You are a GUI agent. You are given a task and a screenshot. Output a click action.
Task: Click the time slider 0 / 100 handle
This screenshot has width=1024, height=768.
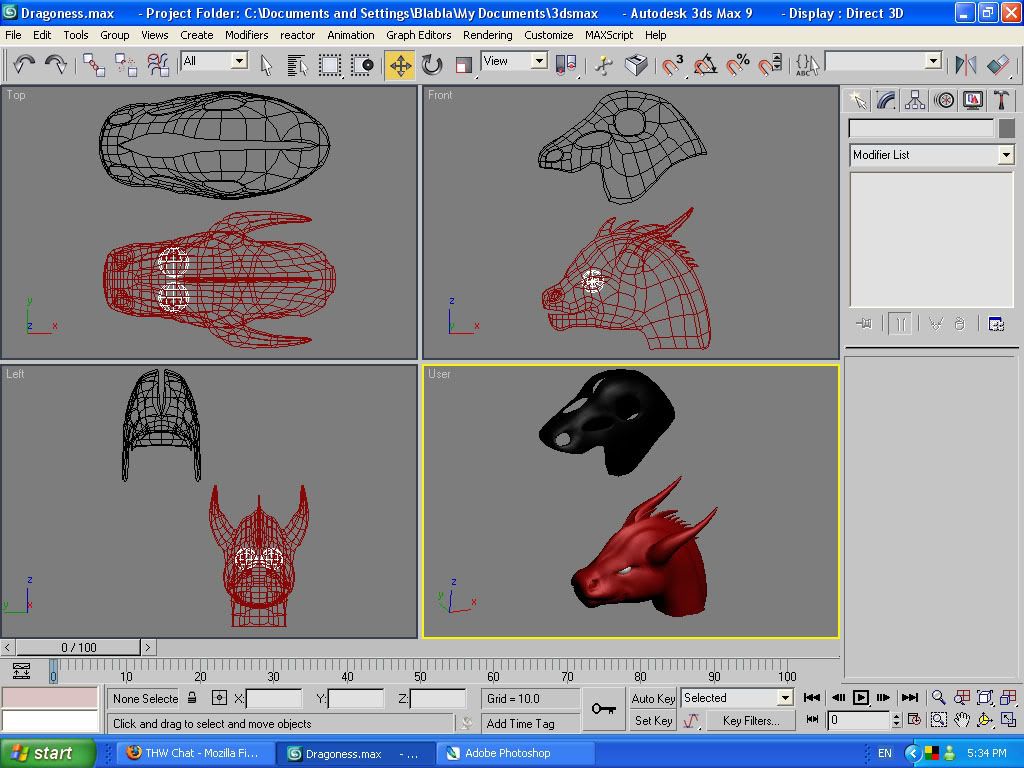pos(78,647)
